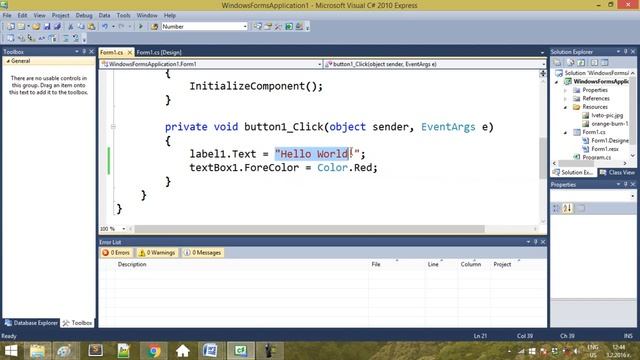Click the editor vertical scrollbar thumb
Image resolution: width=640 pixels, height=360 pixels.
(543, 158)
